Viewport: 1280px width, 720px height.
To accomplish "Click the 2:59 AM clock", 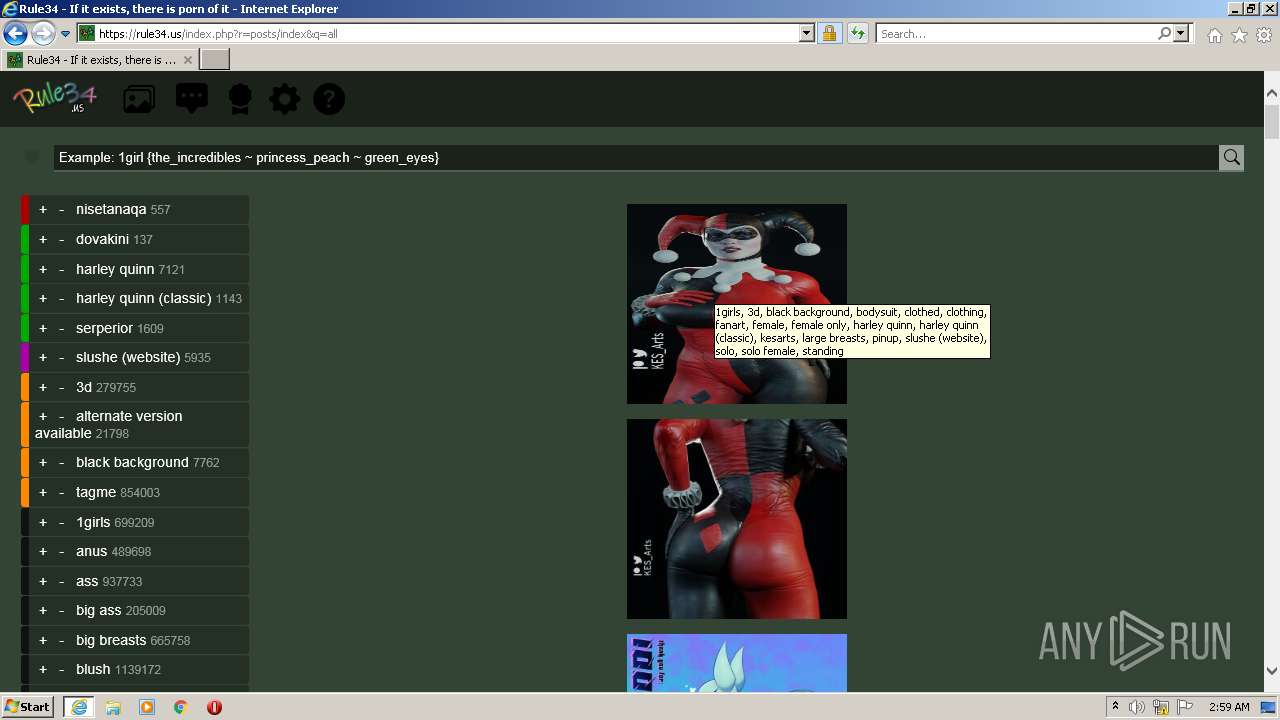I will [1229, 707].
